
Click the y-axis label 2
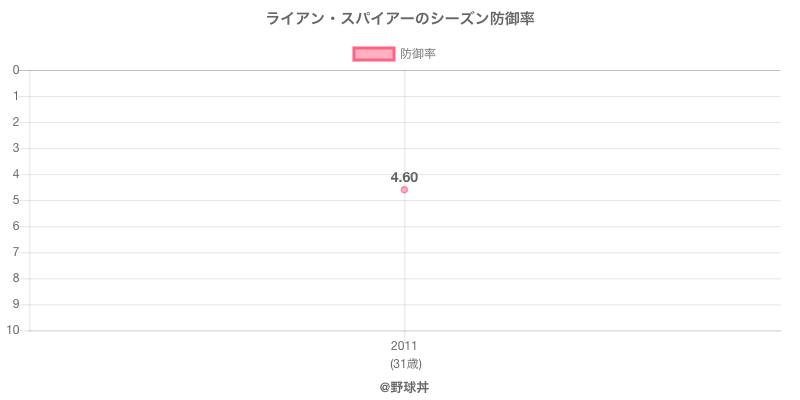coord(16,122)
